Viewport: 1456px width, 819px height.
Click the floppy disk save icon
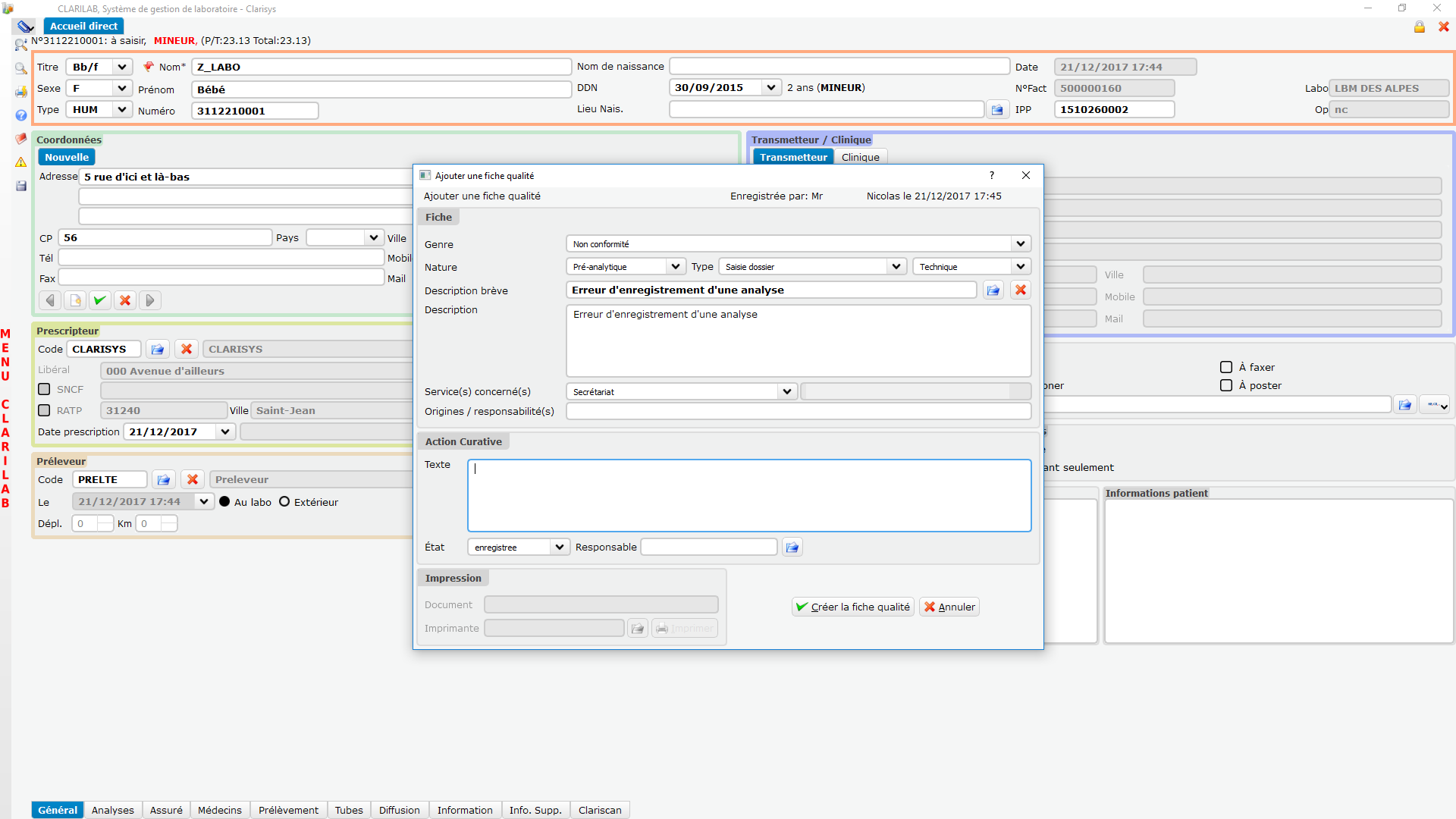click(x=21, y=186)
